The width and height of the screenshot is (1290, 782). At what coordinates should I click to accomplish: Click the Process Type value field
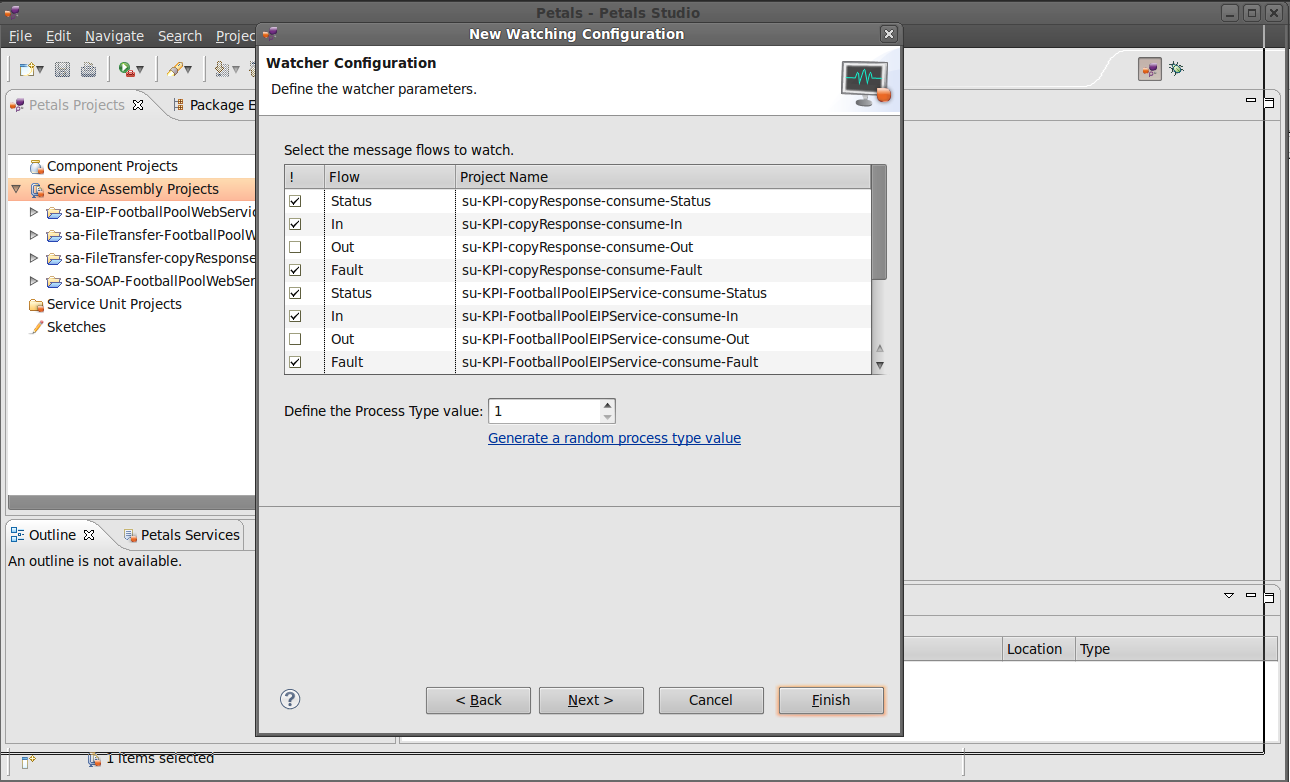click(x=544, y=411)
